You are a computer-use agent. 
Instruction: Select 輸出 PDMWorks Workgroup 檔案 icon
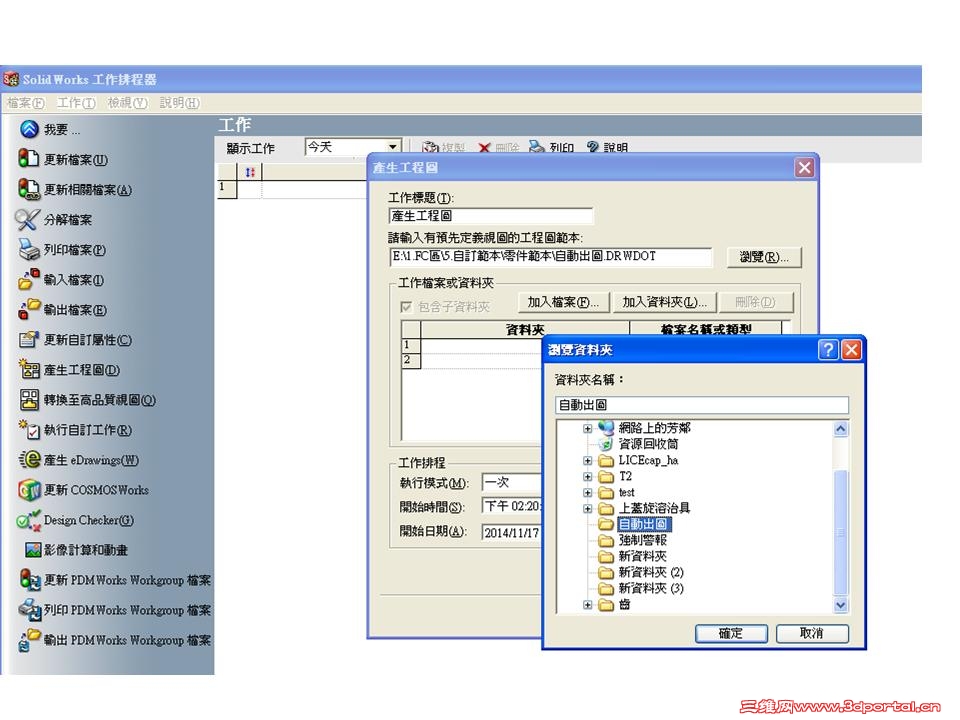pyautogui.click(x=29, y=639)
